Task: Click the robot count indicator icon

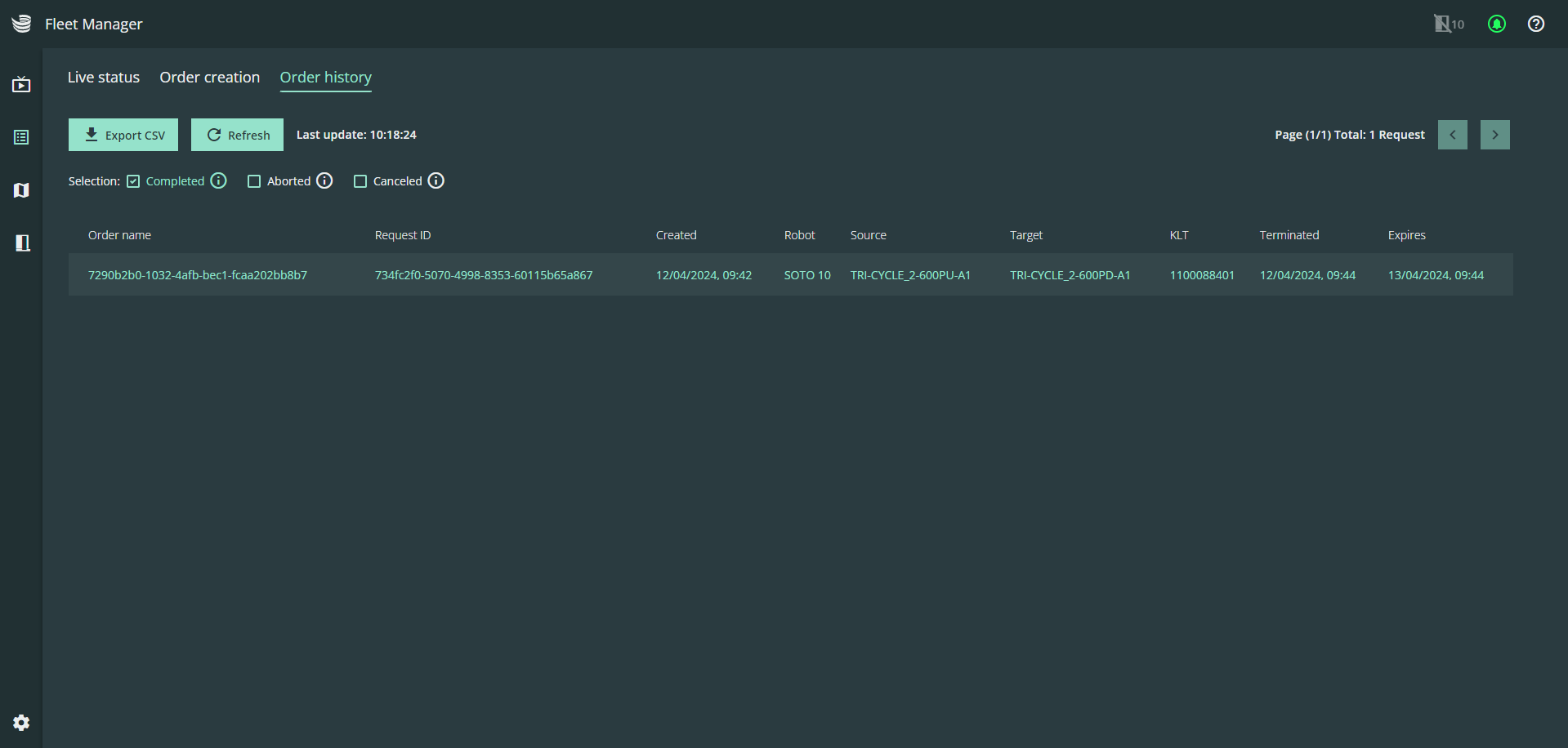Action: point(1449,24)
